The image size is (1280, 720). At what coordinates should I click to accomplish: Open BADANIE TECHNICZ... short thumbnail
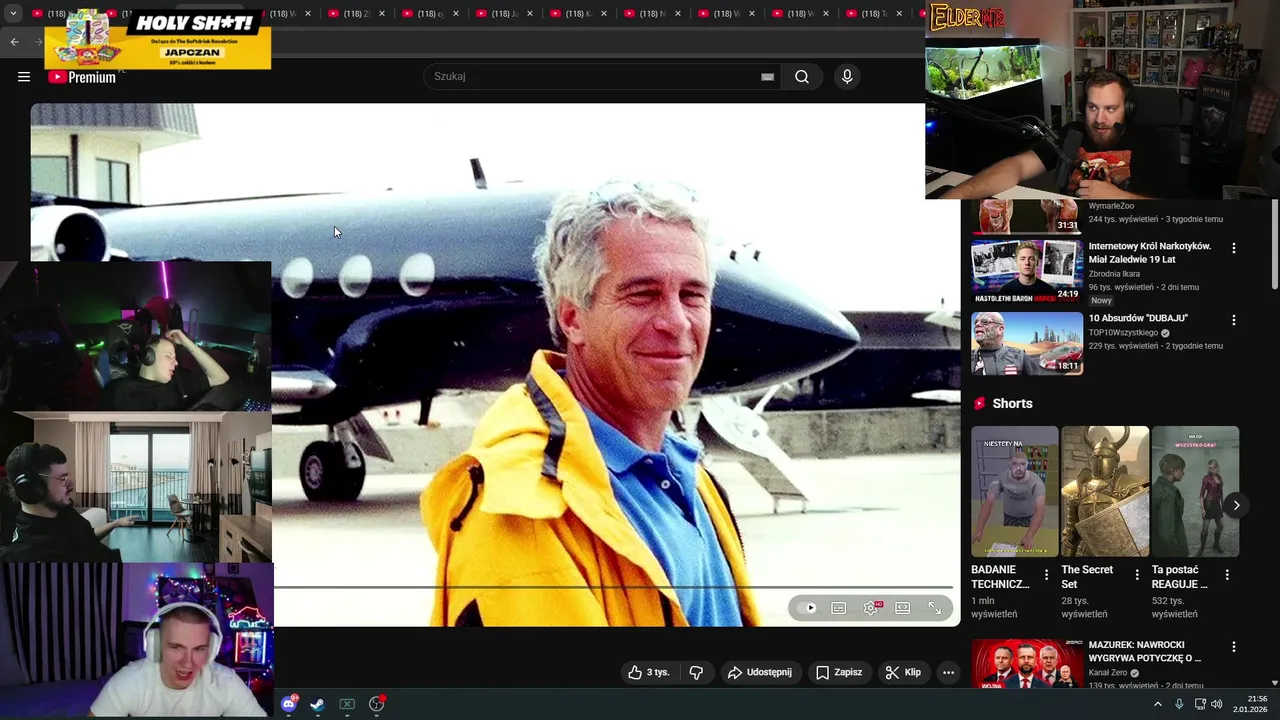(1014, 491)
